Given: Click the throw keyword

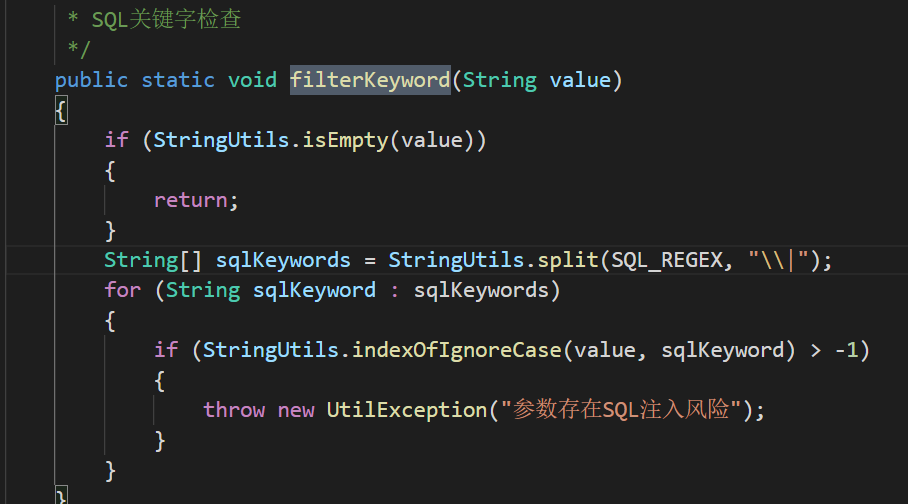Looking at the screenshot, I should 234,410.
